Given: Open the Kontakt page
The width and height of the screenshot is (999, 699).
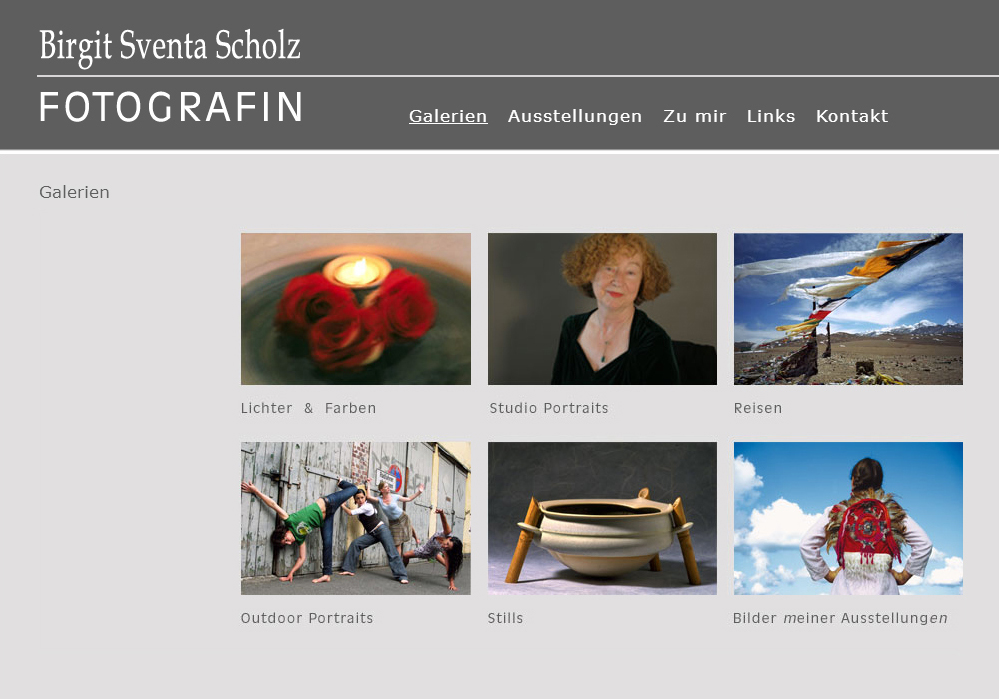Looking at the screenshot, I should pyautogui.click(x=852, y=116).
